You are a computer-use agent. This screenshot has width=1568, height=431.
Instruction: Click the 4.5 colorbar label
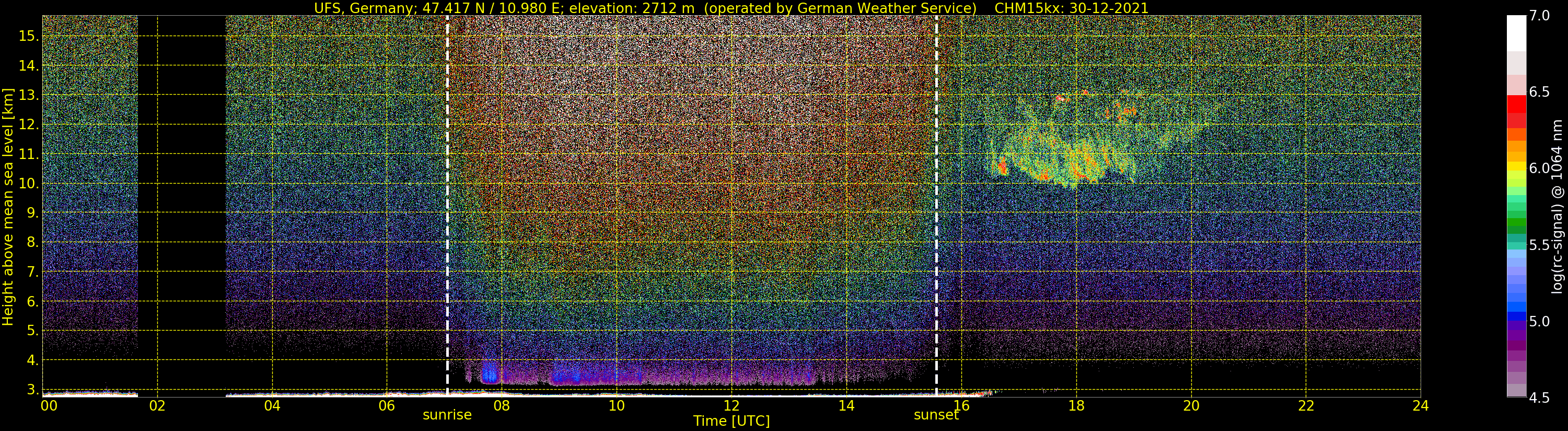(1540, 398)
